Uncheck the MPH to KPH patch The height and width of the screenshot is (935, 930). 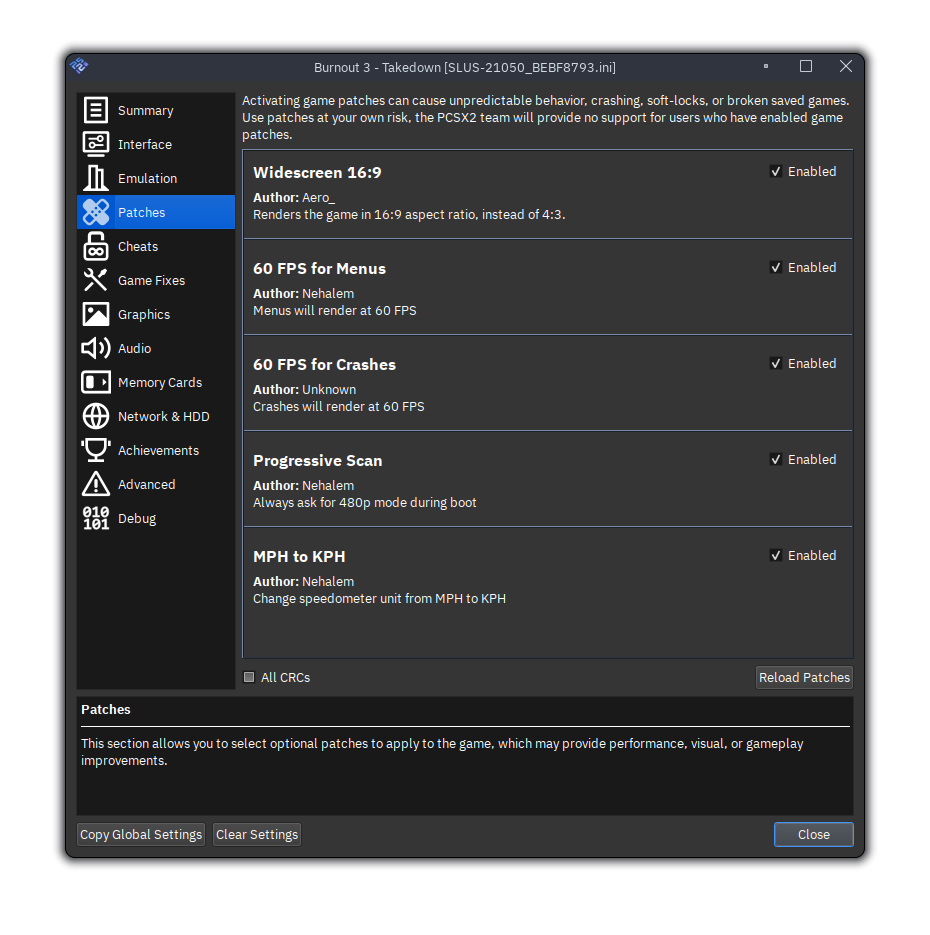pyautogui.click(x=776, y=556)
